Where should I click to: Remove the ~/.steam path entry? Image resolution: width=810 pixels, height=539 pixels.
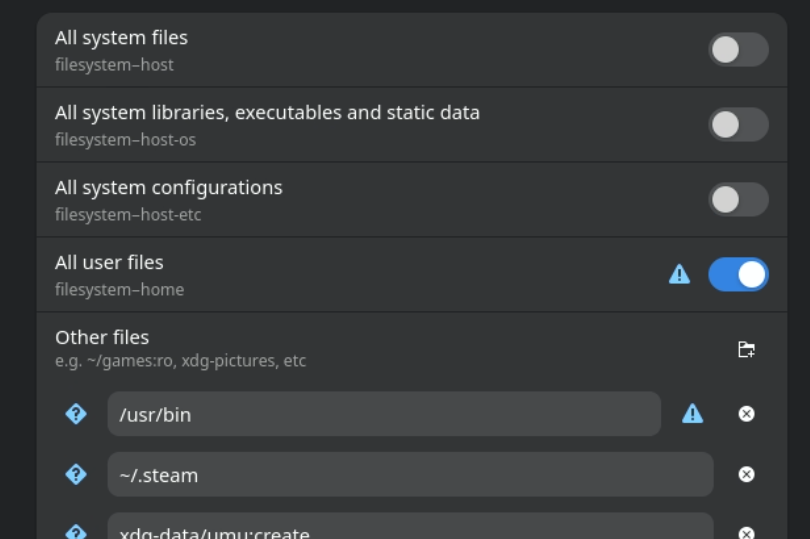coord(746,474)
